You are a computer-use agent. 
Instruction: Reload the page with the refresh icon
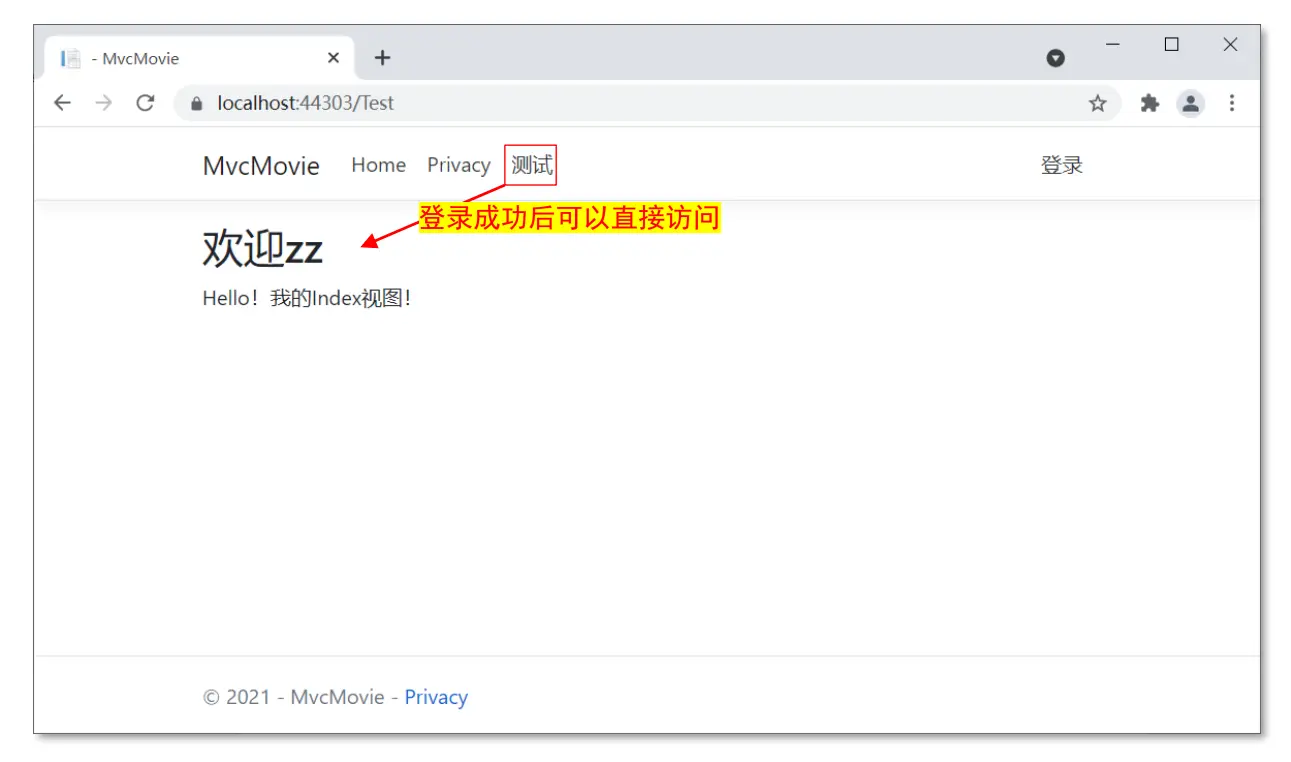pyautogui.click(x=145, y=103)
